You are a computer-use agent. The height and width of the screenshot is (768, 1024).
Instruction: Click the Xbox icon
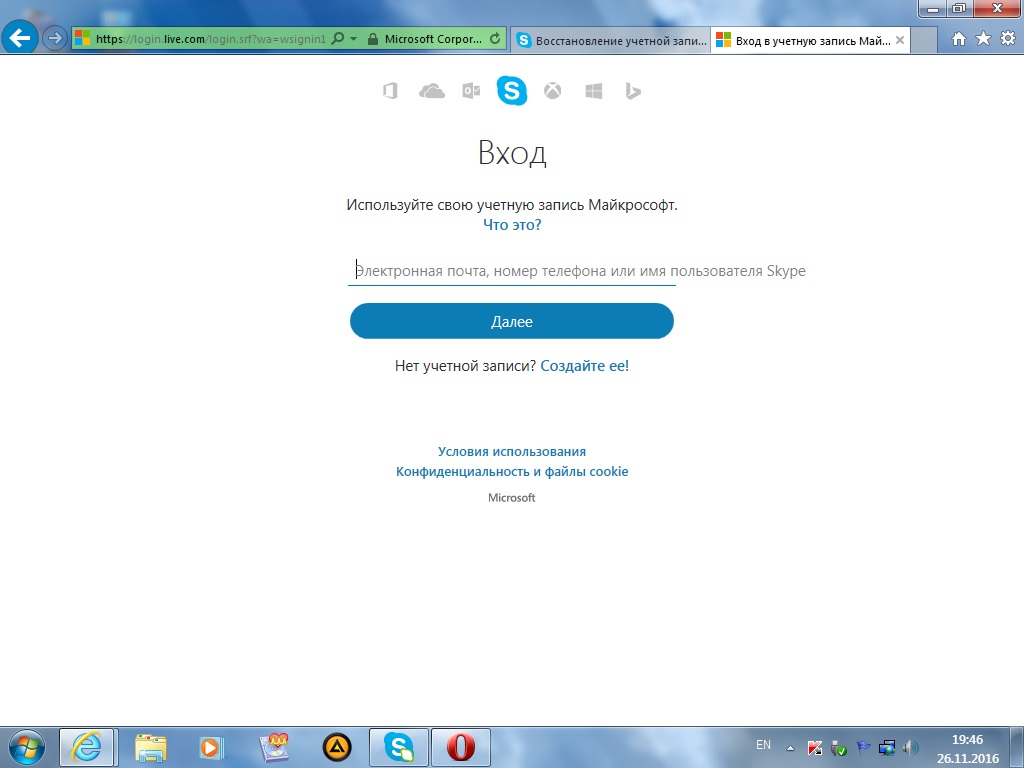click(x=552, y=92)
